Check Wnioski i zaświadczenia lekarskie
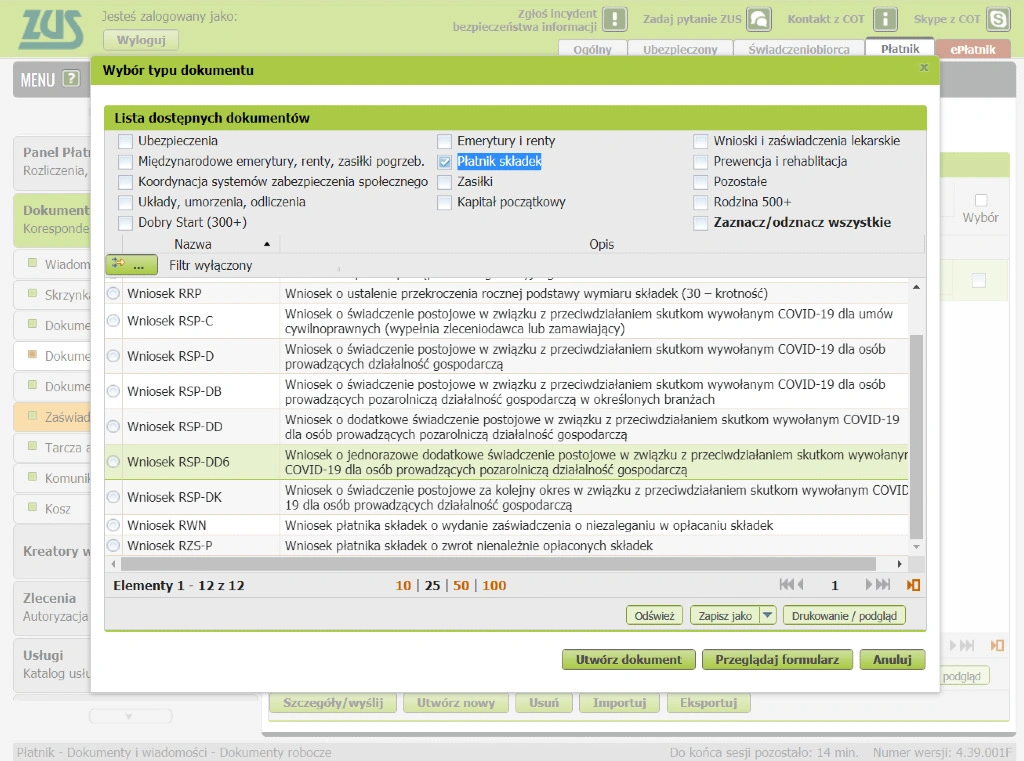This screenshot has height=761, width=1024. tap(700, 141)
